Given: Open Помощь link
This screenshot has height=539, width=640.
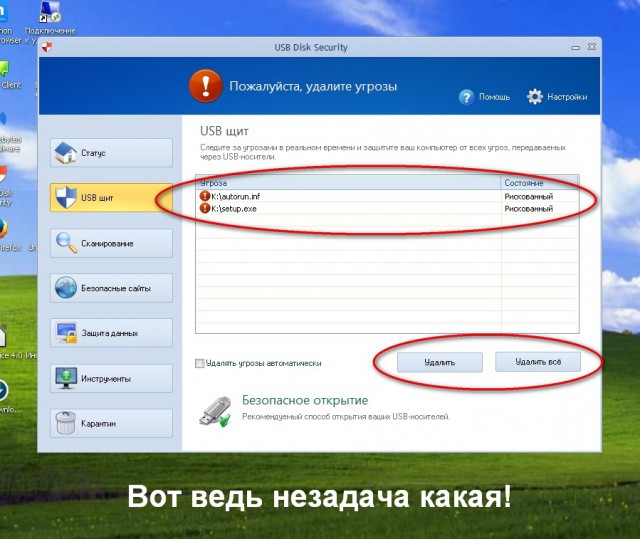Looking at the screenshot, I should pos(494,97).
